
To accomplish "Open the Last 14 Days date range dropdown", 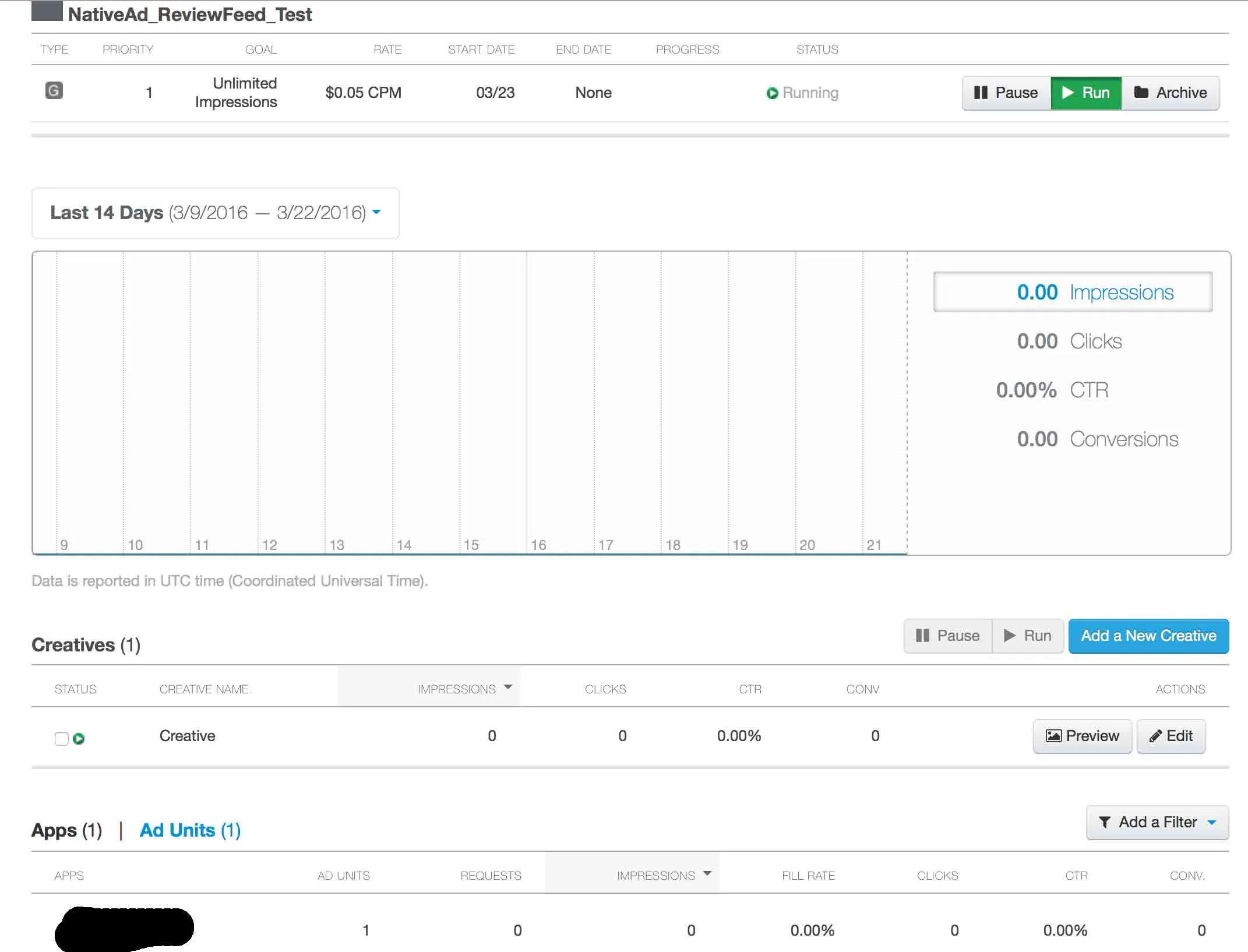I will tap(215, 213).
